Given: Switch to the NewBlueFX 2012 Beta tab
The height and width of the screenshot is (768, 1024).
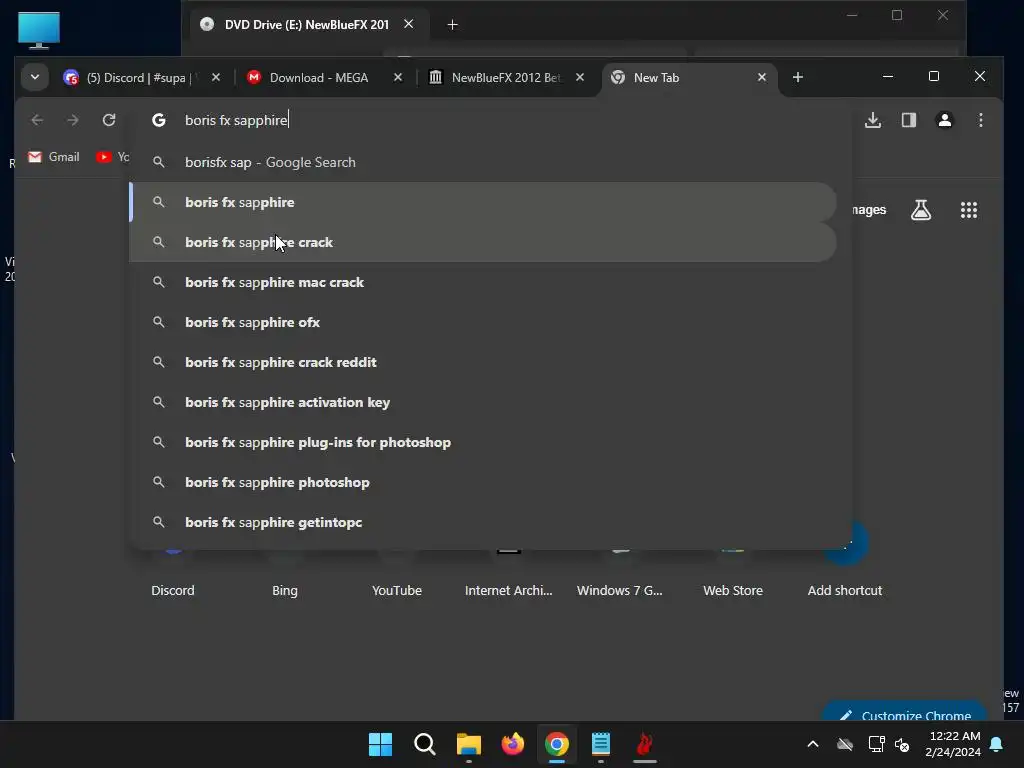Looking at the screenshot, I should [x=503, y=78].
